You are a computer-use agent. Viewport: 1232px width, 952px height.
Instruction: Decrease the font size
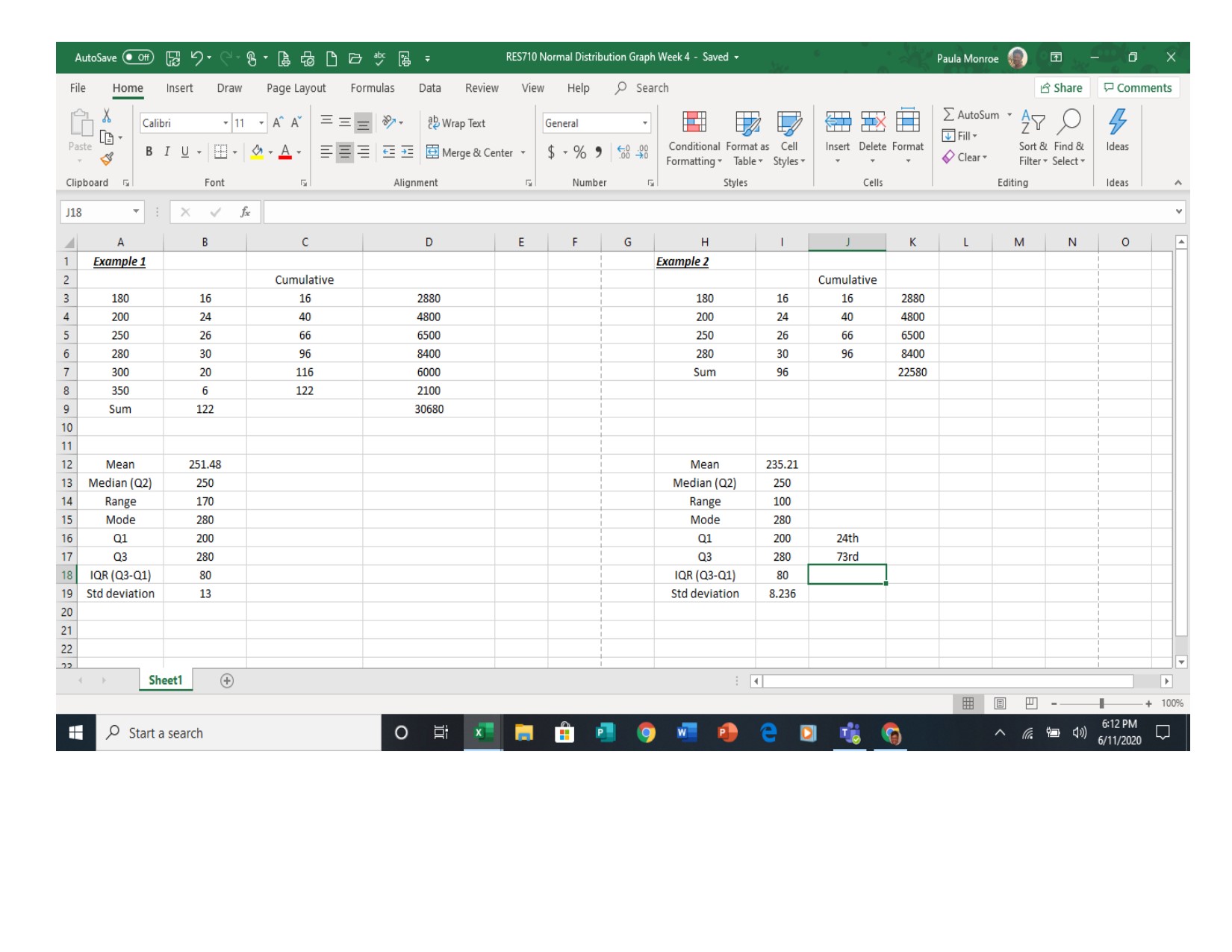click(x=296, y=122)
